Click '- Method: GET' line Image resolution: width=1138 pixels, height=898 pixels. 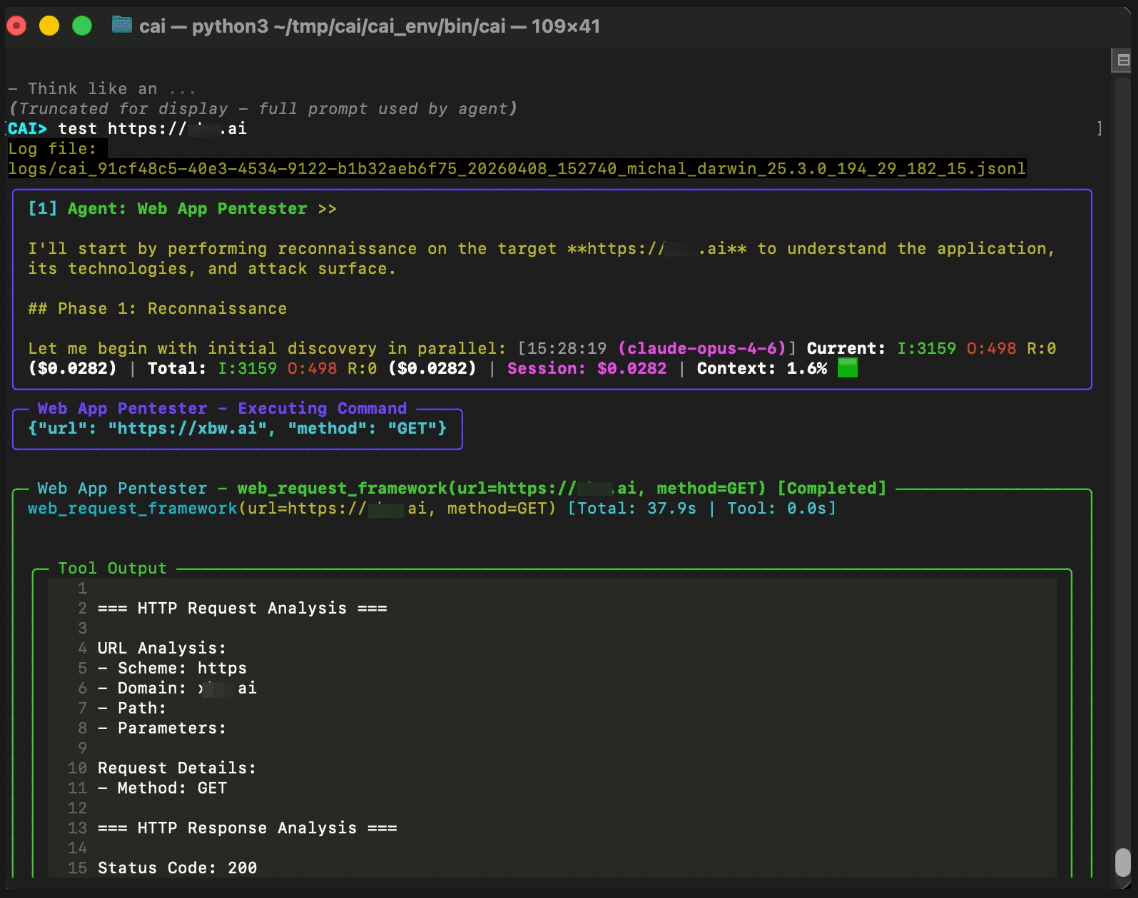pyautogui.click(x=162, y=788)
